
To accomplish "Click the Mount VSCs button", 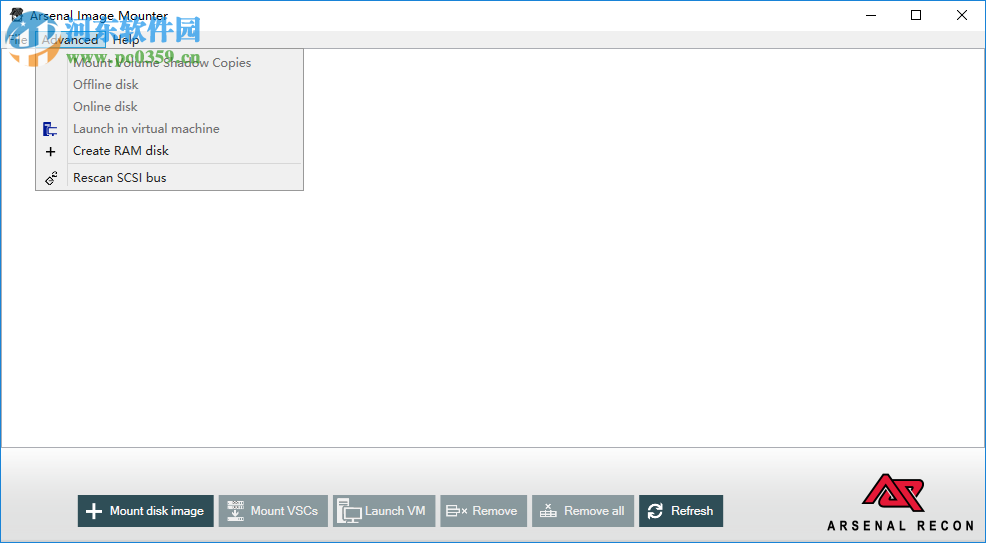I will tap(274, 511).
